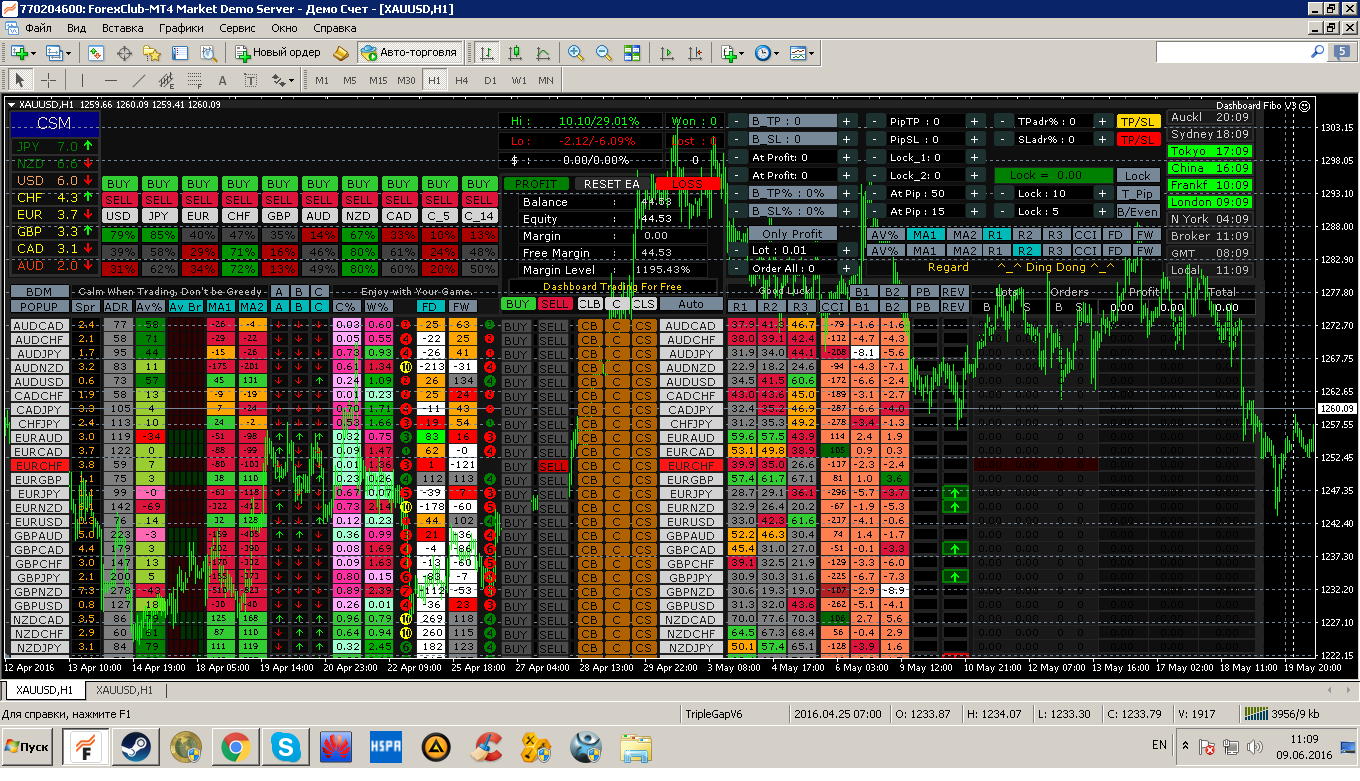Switch chart to bar chart icon
This screenshot has height=781, width=1360.
487,52
